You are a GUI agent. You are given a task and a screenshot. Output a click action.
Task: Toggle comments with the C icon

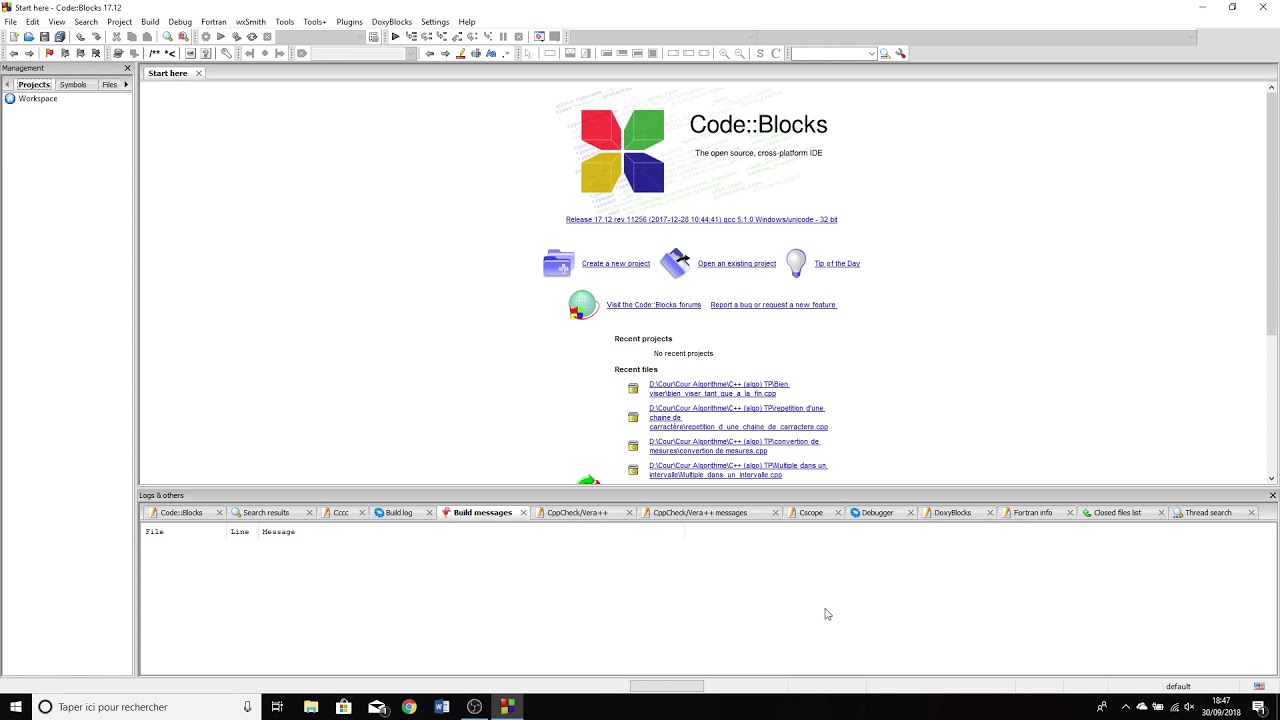[x=775, y=53]
